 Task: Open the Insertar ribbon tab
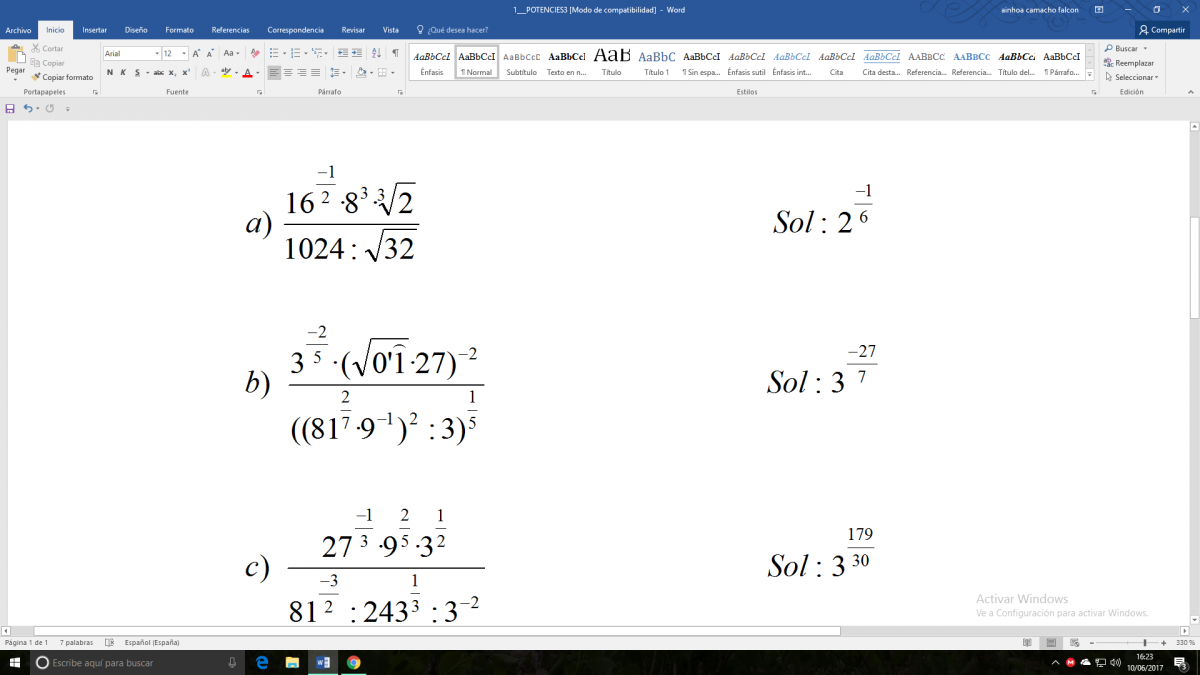(x=95, y=30)
